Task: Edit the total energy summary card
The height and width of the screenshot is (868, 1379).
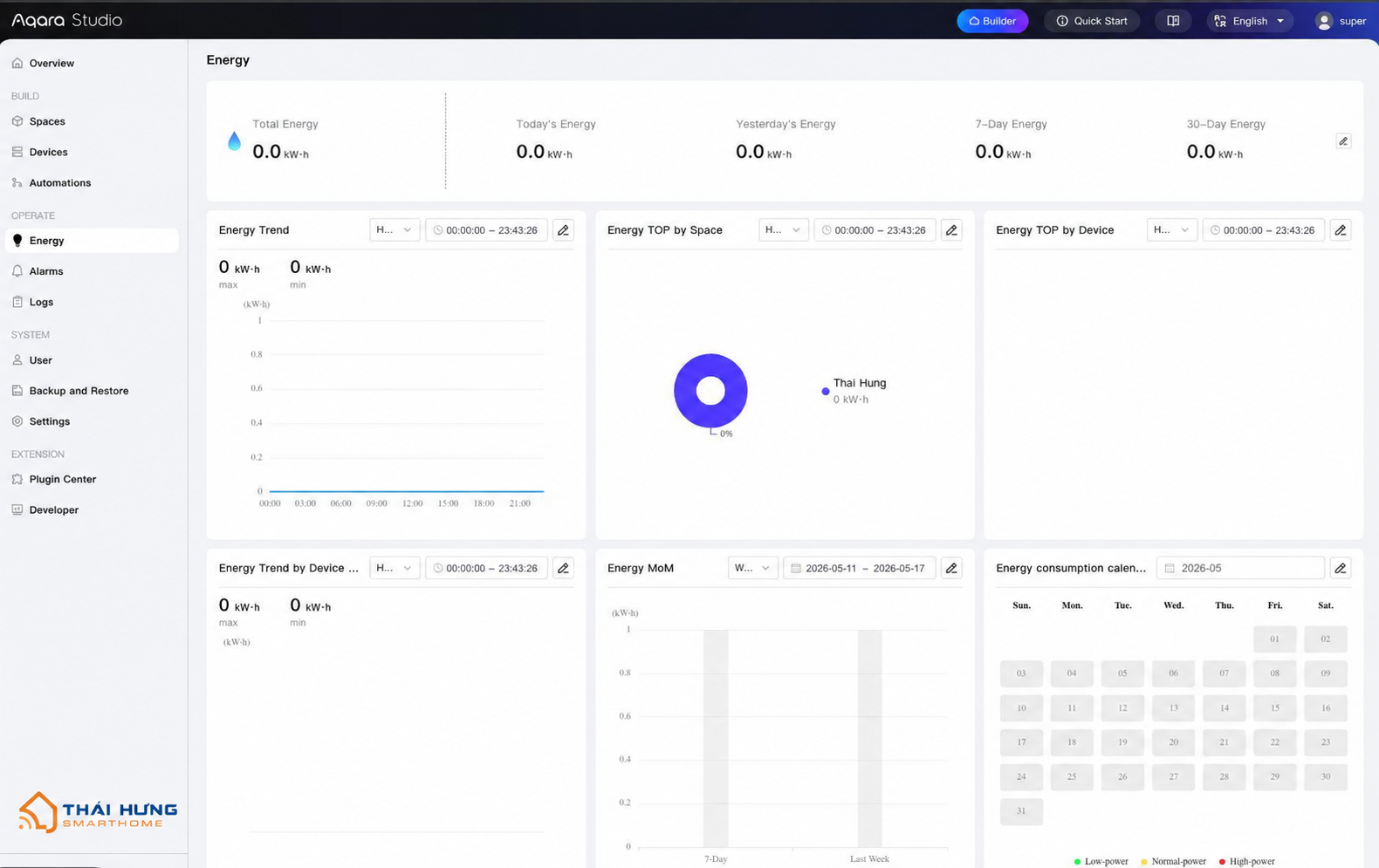Action: click(x=1343, y=141)
